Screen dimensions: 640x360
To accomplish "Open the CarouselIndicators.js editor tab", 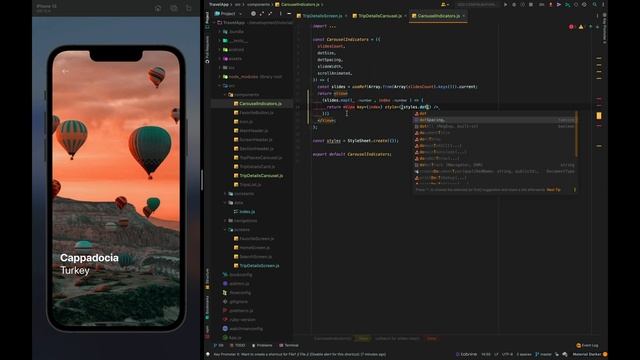I will coord(438,16).
